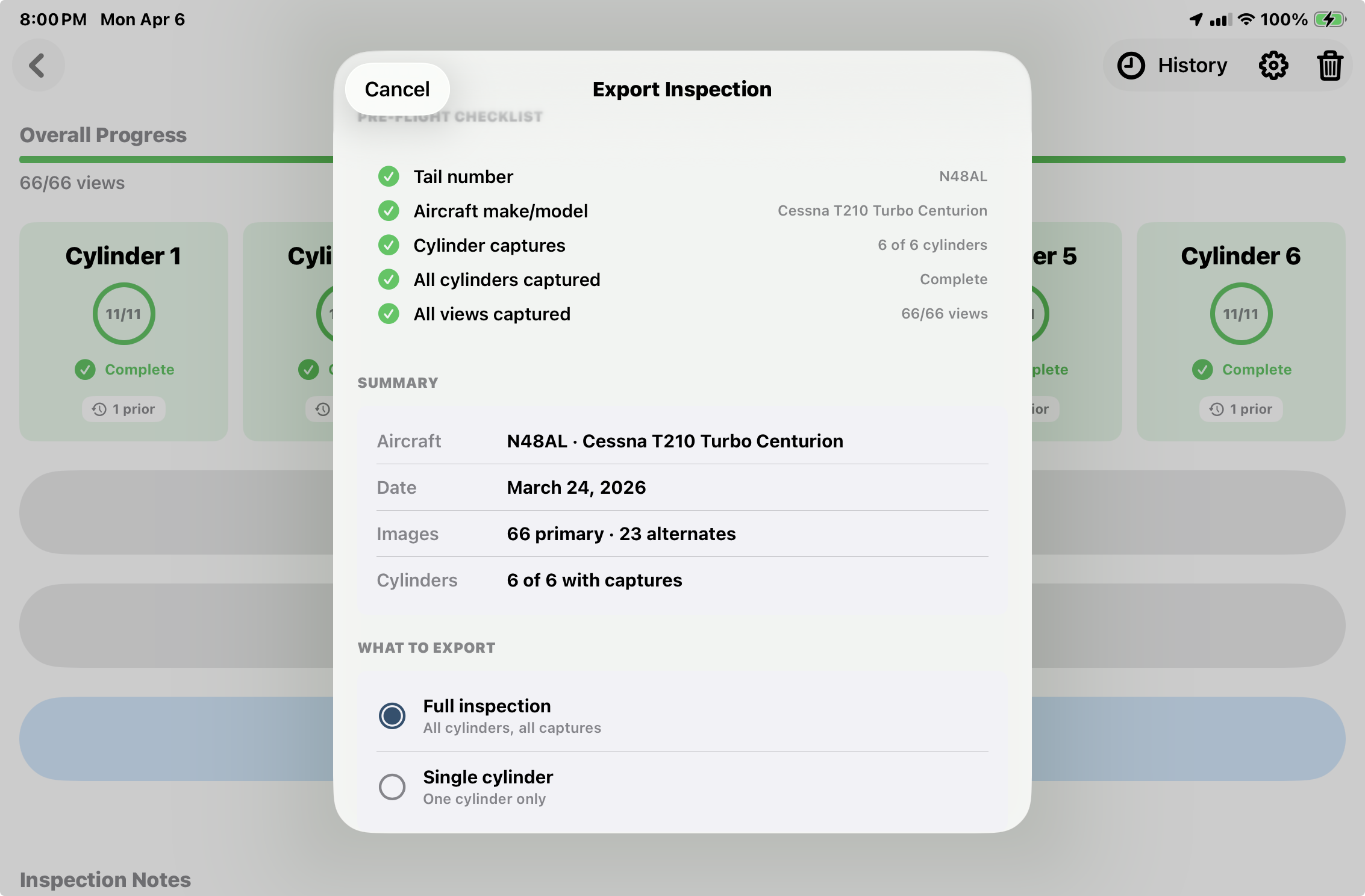Select the Single cylinder radio button
The image size is (1365, 896).
pyautogui.click(x=392, y=787)
